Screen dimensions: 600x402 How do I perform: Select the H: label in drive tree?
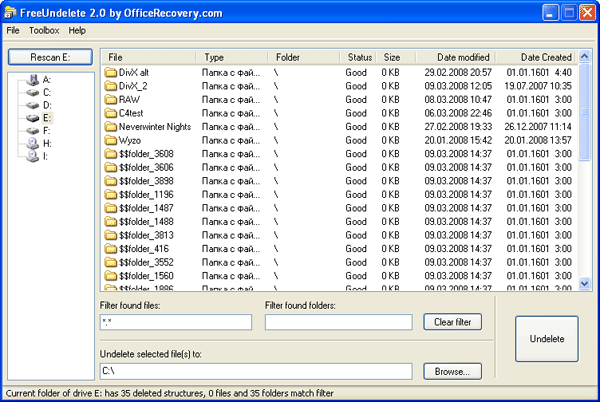click(47, 143)
